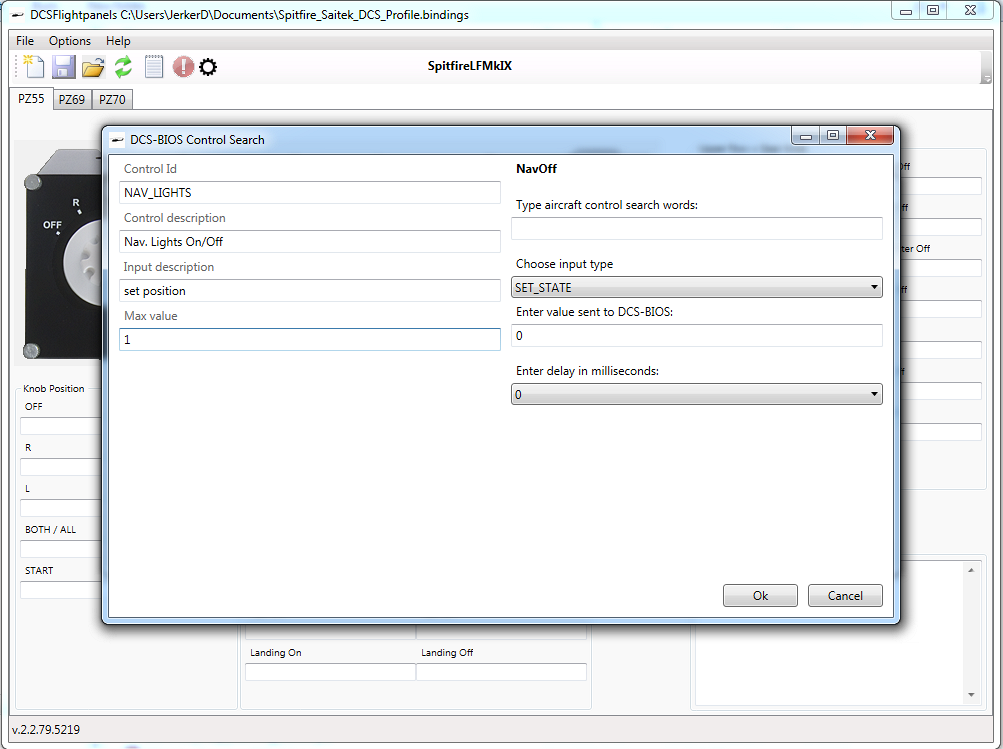Click the red exclamation error icon
This screenshot has height=749, width=1003.
coord(183,67)
